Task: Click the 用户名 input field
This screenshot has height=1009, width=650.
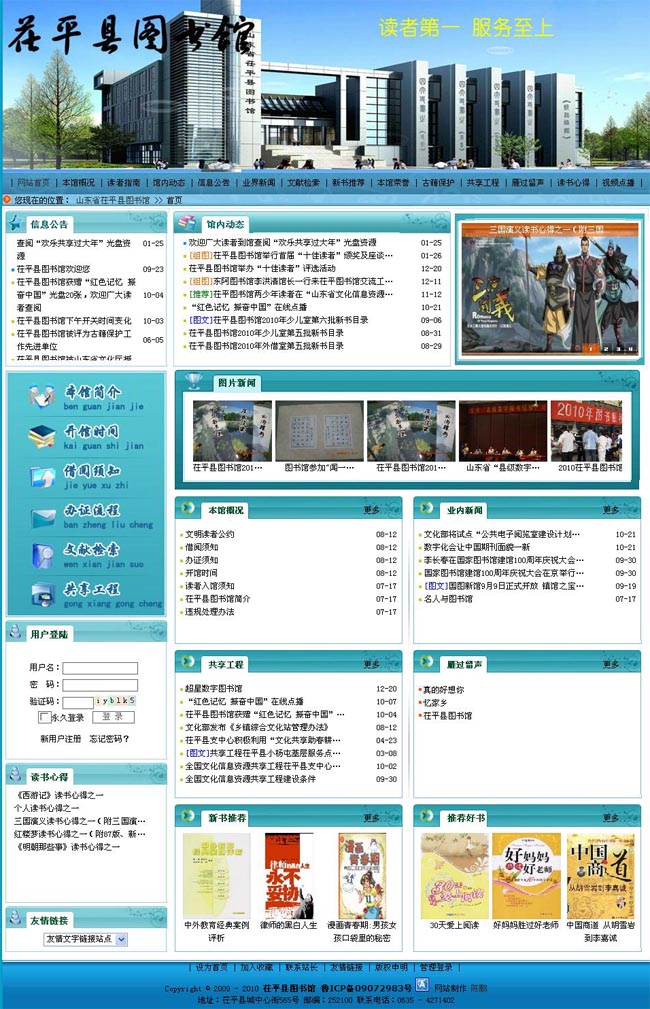Action: coord(100,668)
